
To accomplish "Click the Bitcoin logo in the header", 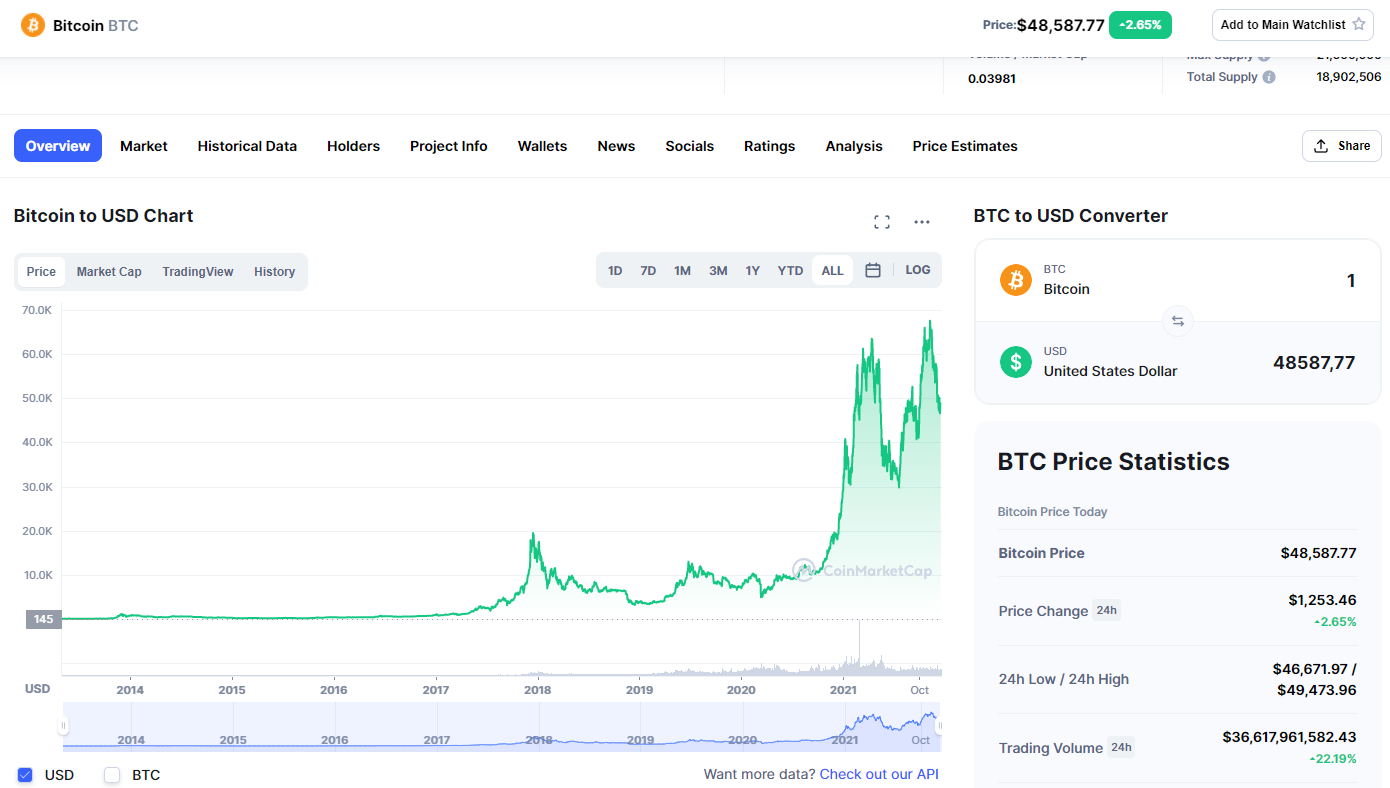I will (33, 25).
